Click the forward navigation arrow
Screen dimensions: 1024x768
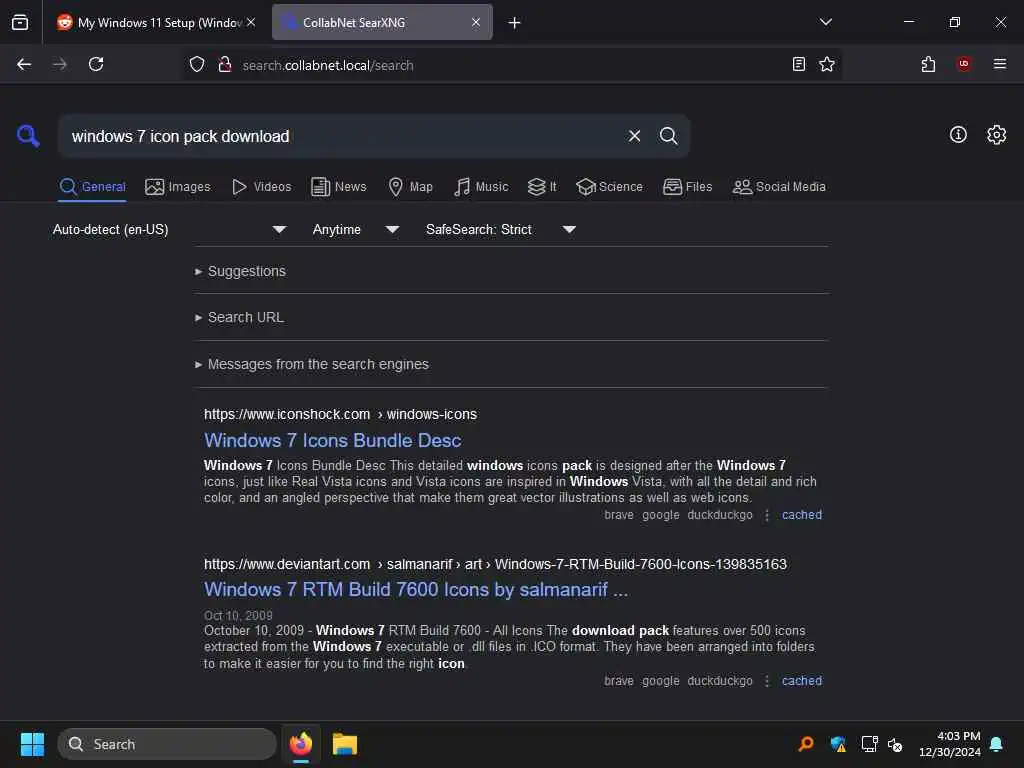60,64
